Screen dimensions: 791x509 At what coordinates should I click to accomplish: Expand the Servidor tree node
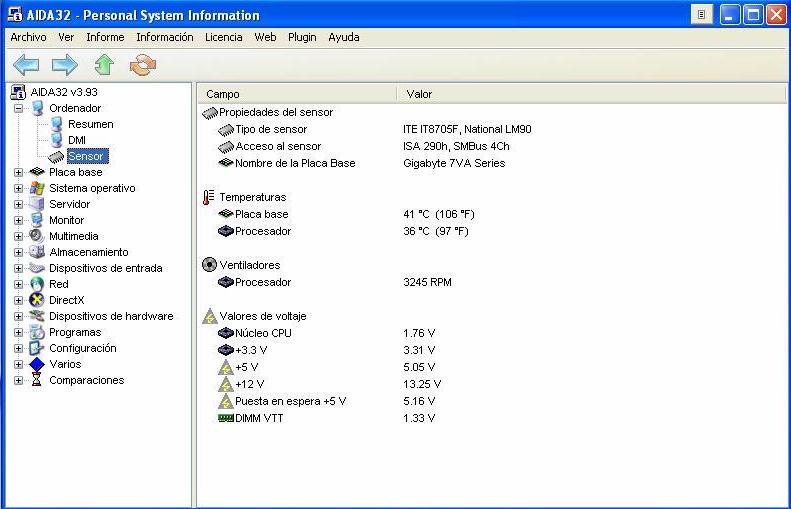click(19, 204)
